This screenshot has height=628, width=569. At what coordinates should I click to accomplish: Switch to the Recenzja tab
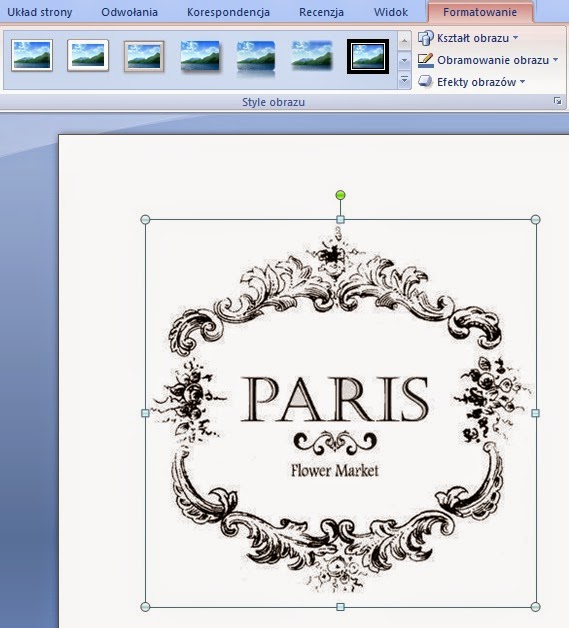[x=321, y=12]
